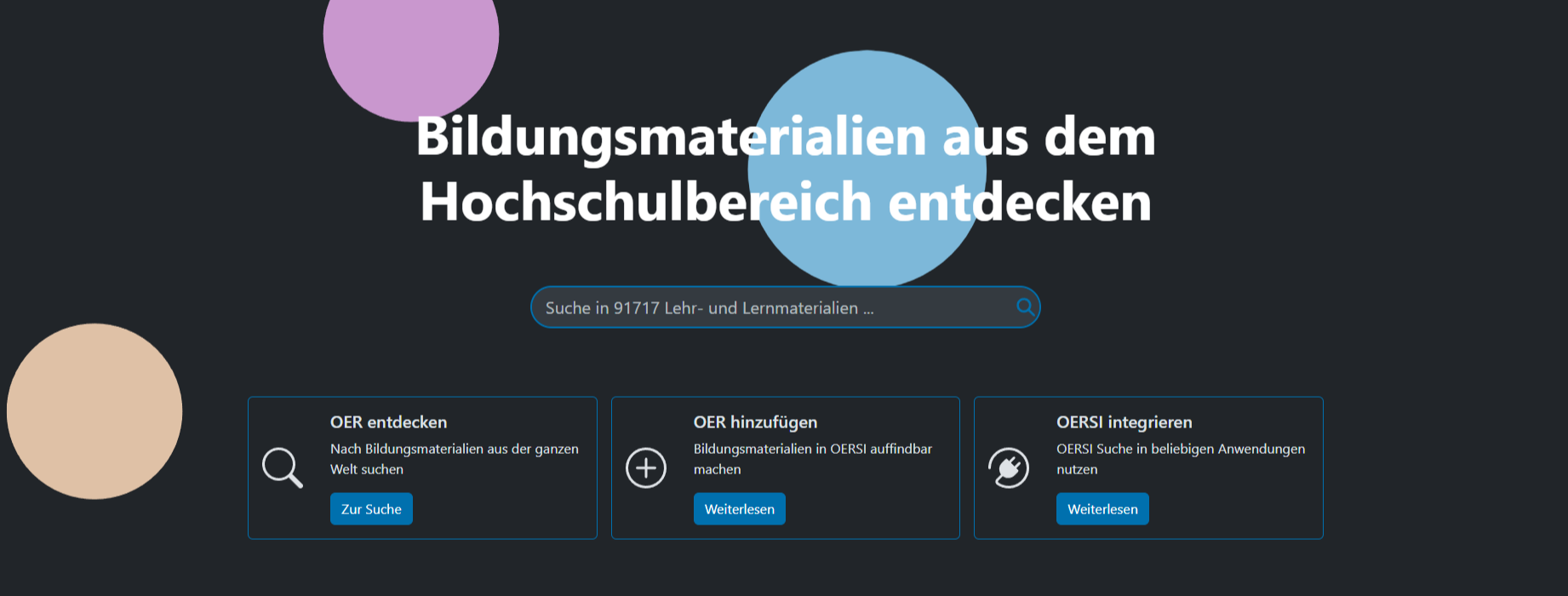1568x596 pixels.
Task: Click text 'OERSI Suche in beliebigen Anwendungen nutzen'
Action: 1180,459
